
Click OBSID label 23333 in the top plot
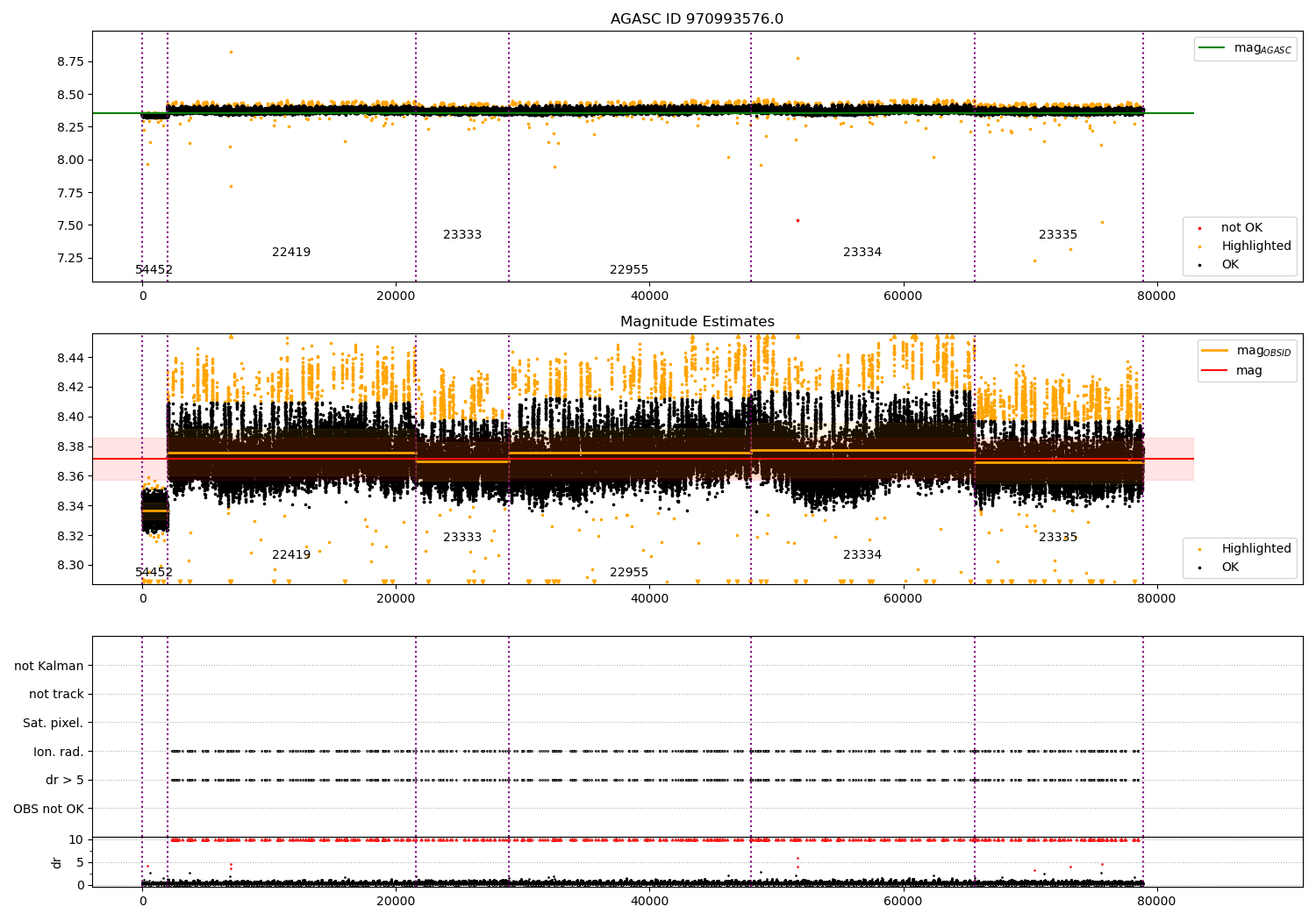(462, 235)
